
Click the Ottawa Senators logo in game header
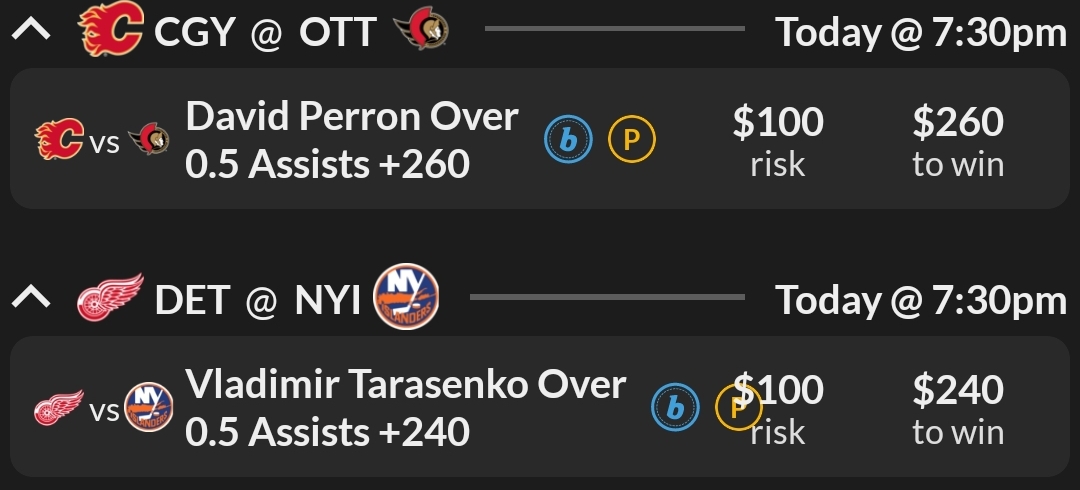(x=421, y=31)
